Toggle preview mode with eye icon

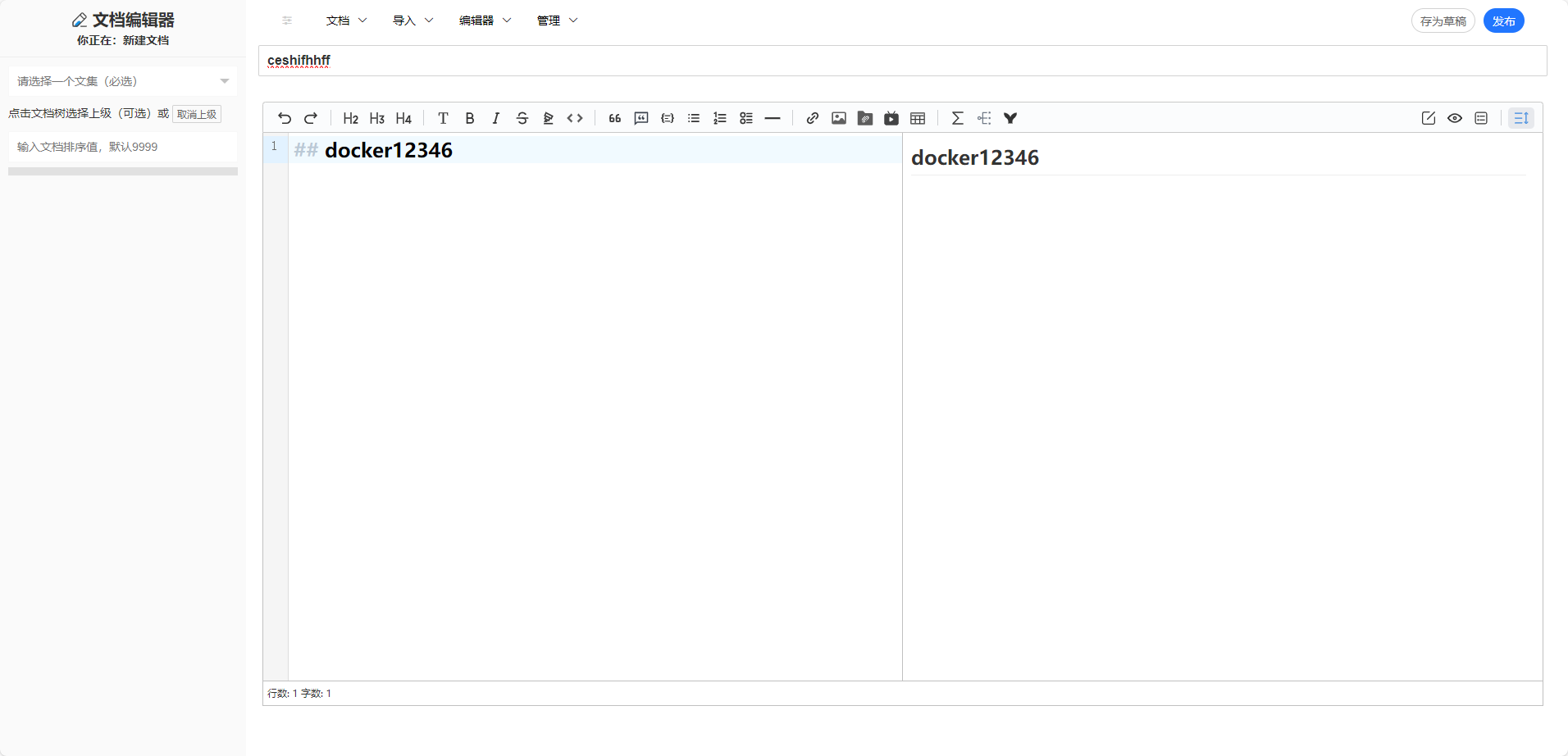pos(1454,118)
